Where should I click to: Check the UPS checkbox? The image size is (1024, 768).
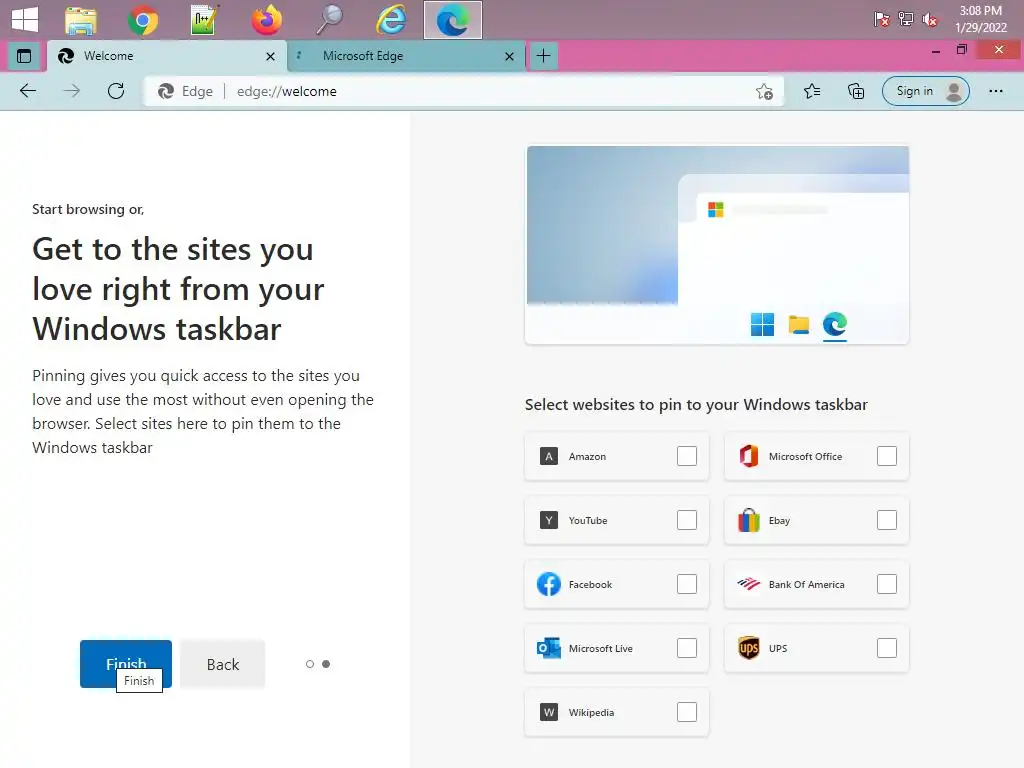point(887,648)
